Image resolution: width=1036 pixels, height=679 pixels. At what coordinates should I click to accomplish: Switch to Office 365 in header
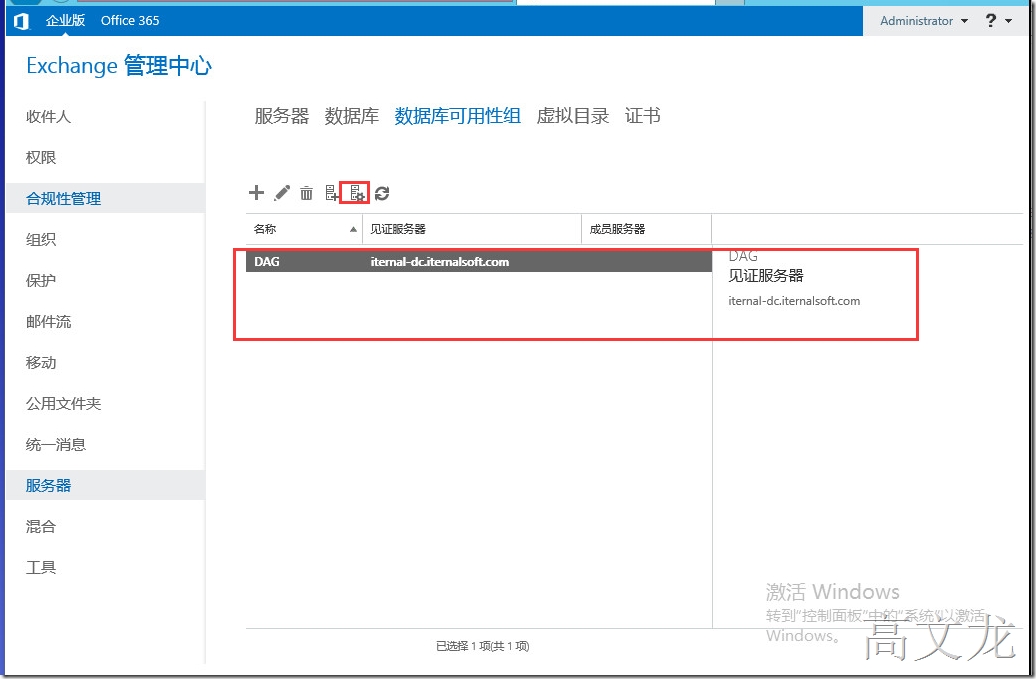[x=130, y=20]
